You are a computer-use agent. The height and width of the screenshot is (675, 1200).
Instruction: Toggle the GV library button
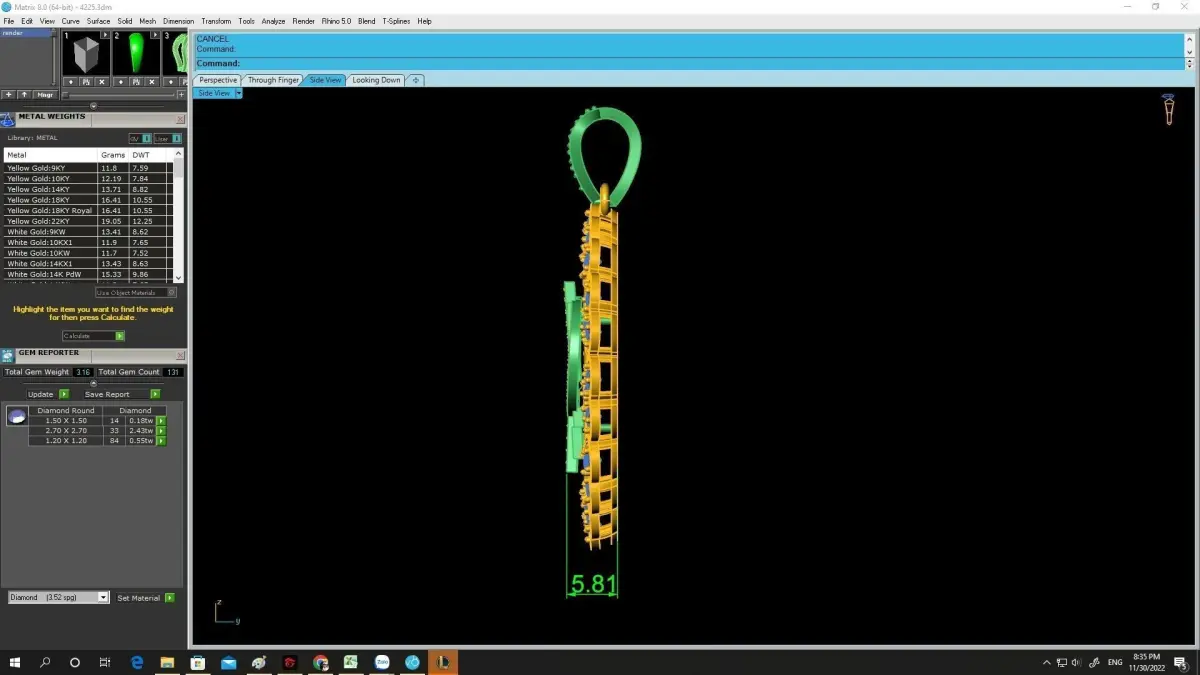(140, 138)
